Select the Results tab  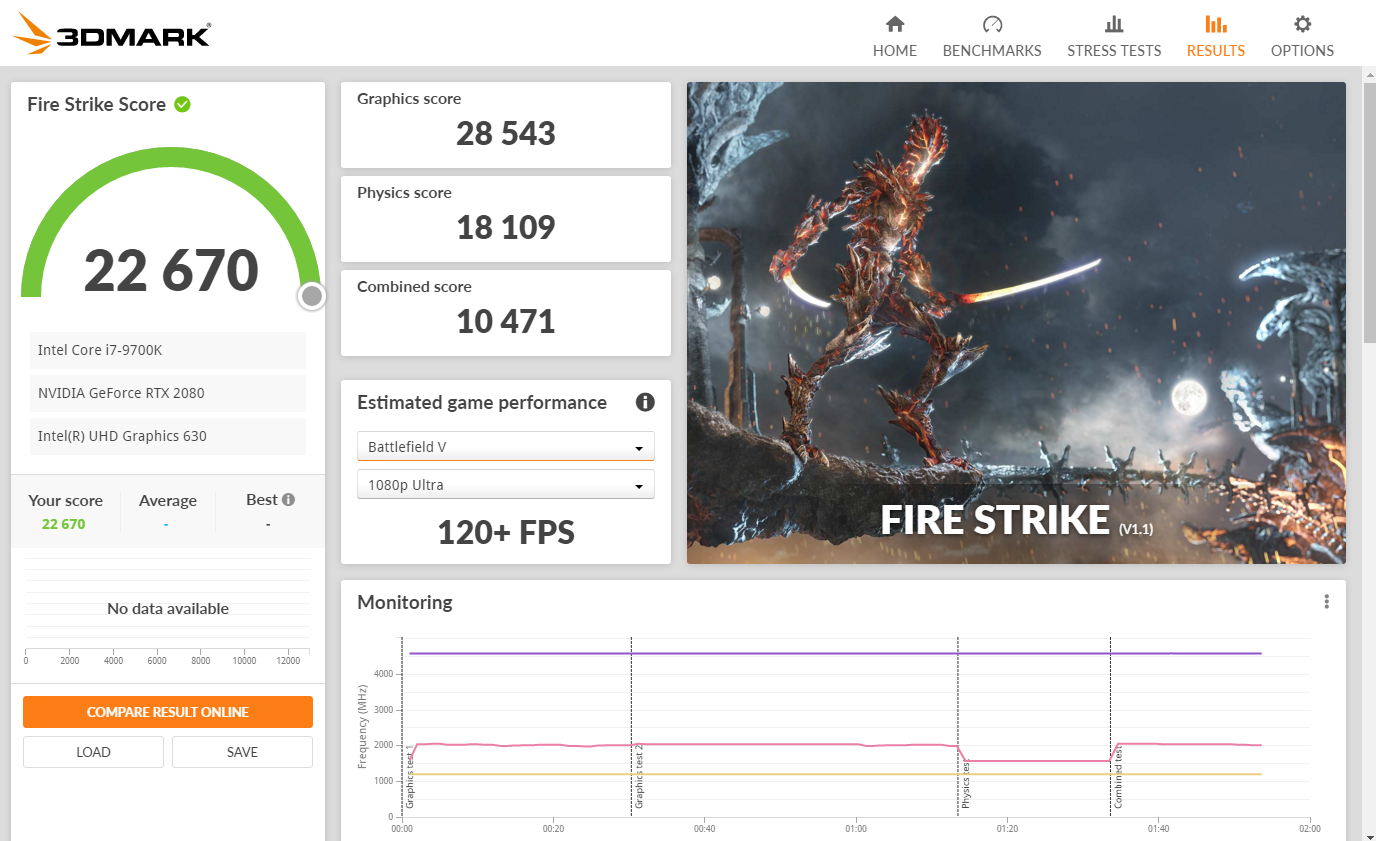pos(1215,37)
